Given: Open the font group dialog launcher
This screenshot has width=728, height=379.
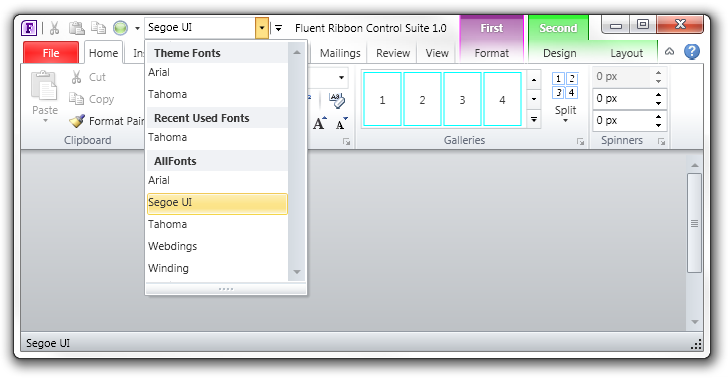Looking at the screenshot, I should click(346, 142).
